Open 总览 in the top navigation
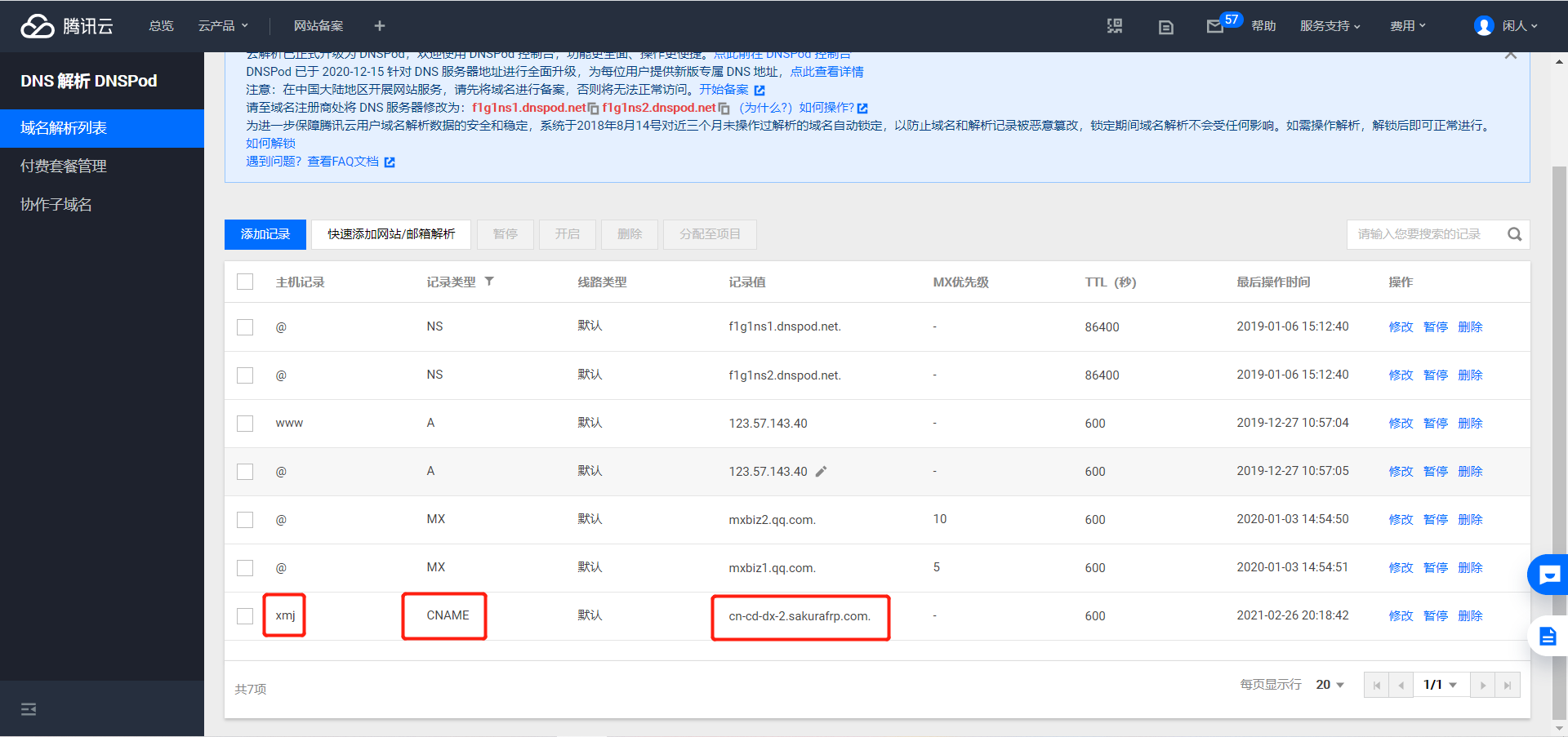Viewport: 1568px width, 737px height. tap(162, 26)
